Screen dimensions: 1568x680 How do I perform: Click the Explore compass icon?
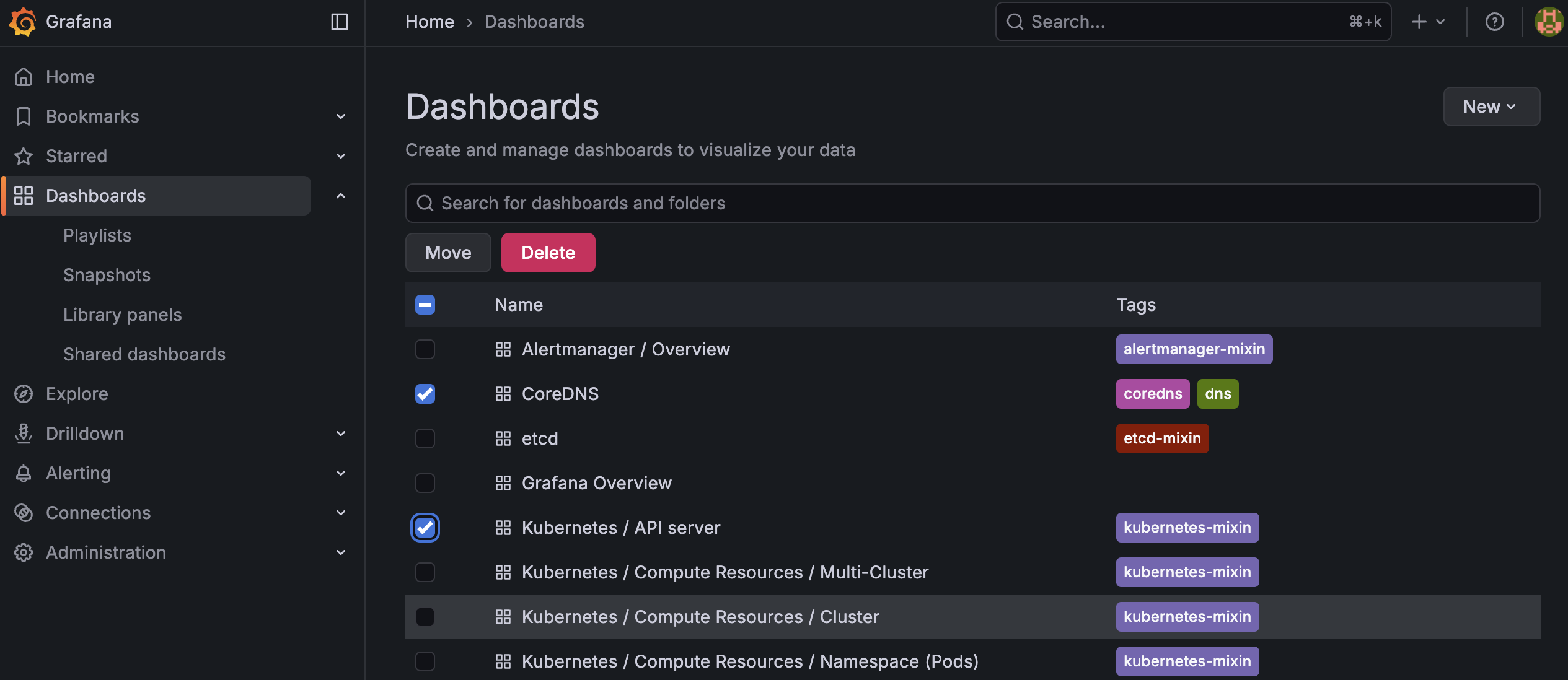point(24,394)
